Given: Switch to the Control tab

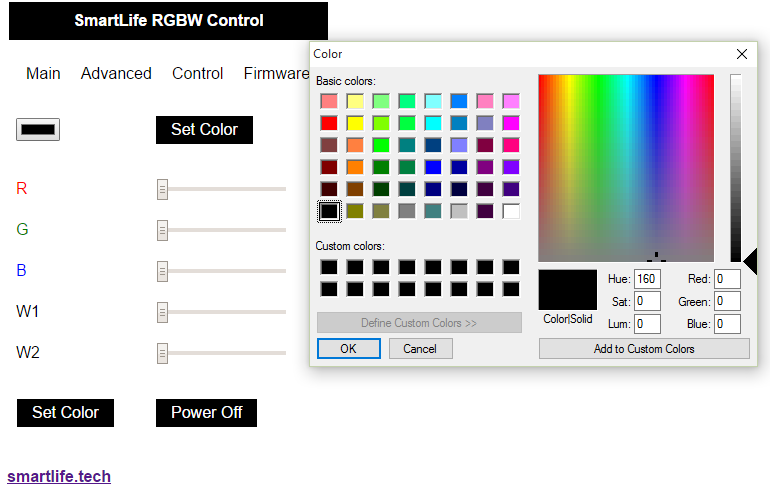Looking at the screenshot, I should point(197,74).
